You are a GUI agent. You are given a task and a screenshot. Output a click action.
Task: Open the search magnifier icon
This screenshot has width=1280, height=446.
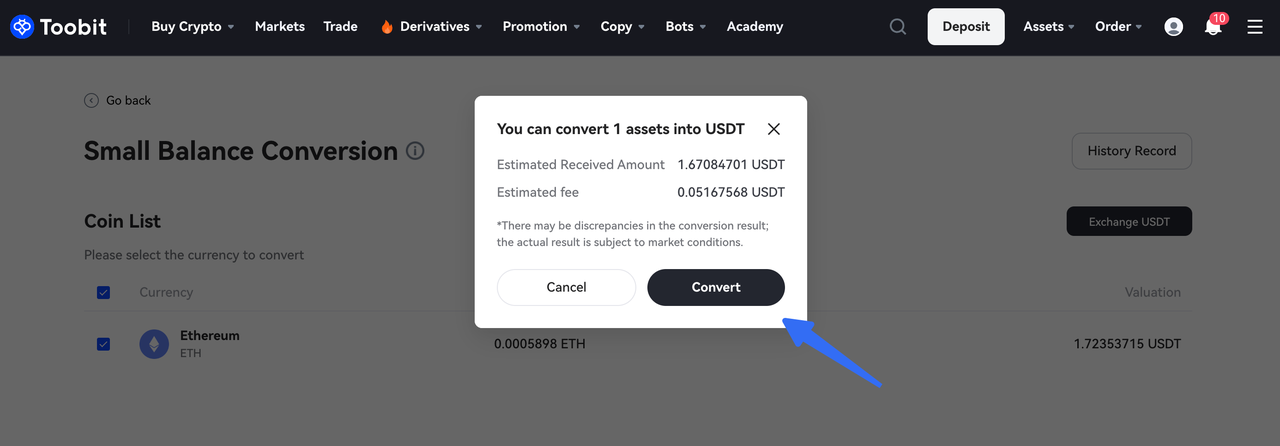click(898, 27)
